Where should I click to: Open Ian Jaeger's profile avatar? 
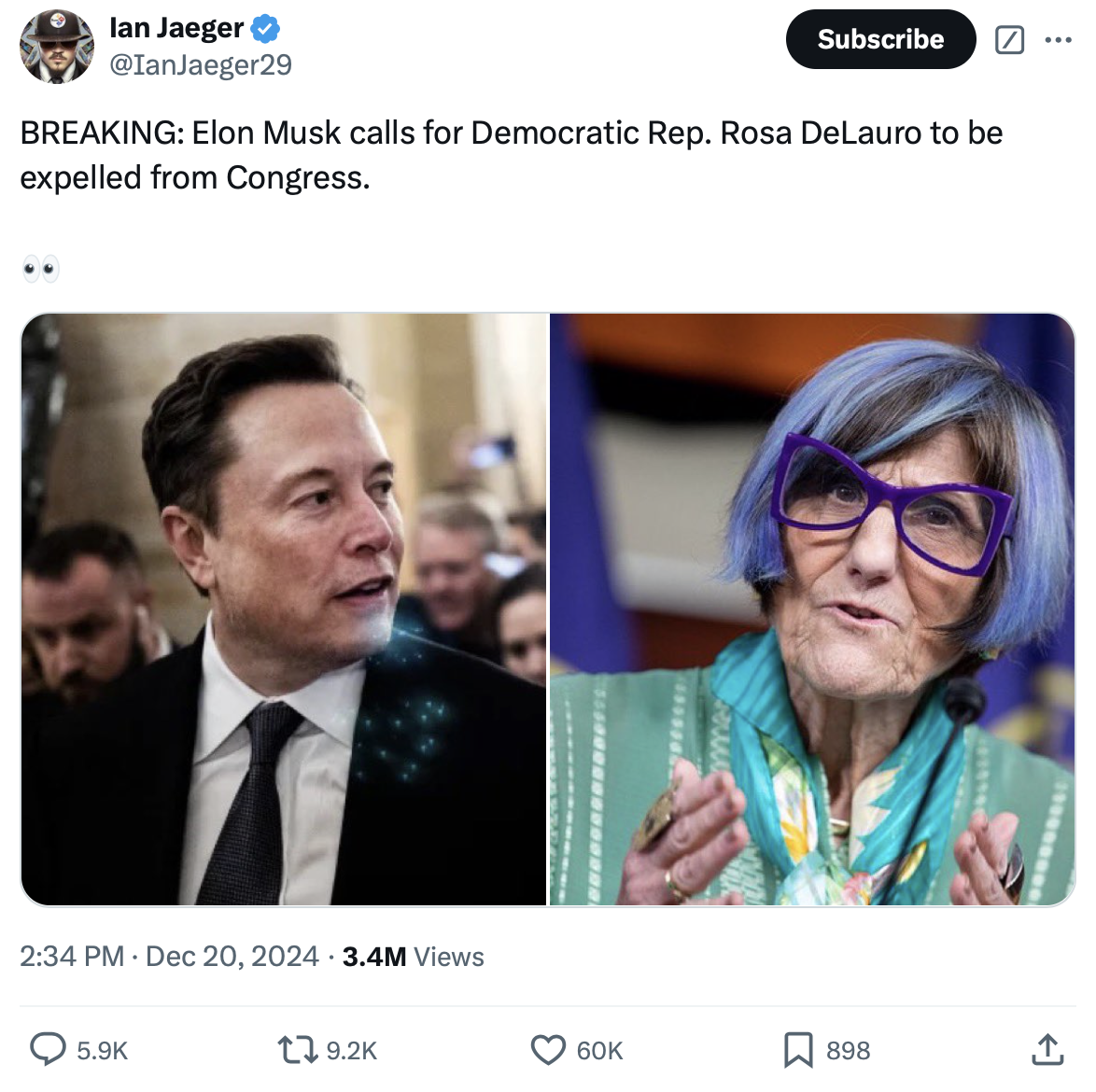tap(57, 47)
